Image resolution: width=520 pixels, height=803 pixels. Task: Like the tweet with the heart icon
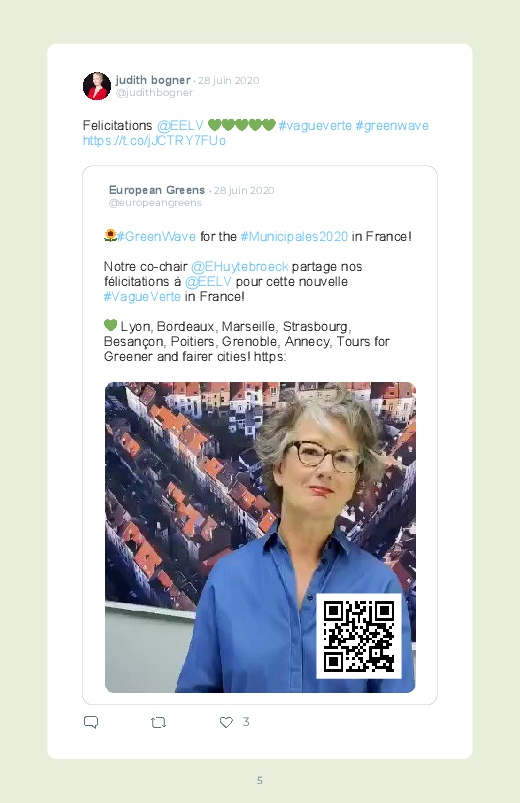pos(226,722)
